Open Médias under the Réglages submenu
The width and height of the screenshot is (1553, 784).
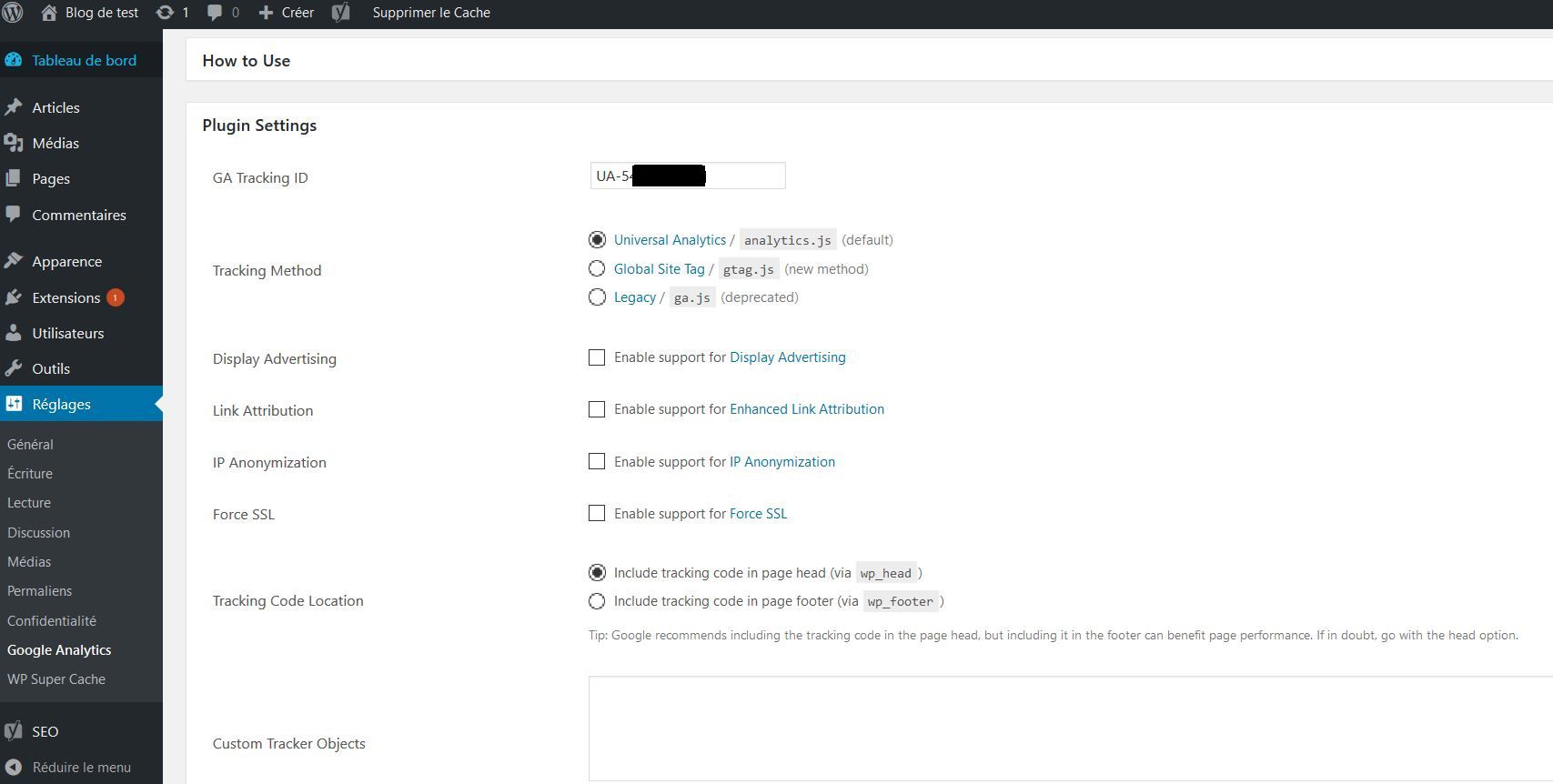coord(29,561)
